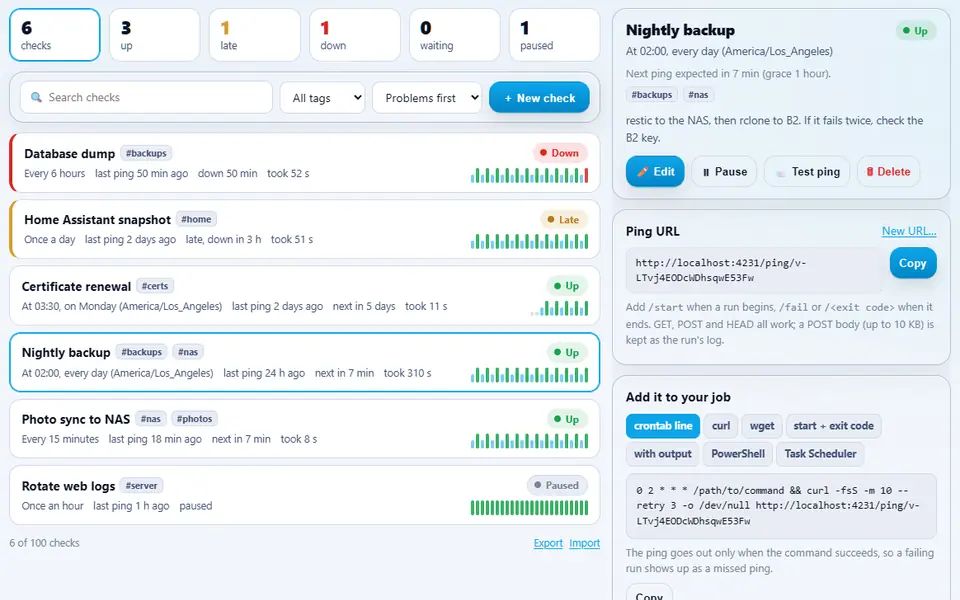960x600 pixels.
Task: Click #nas tag on Nightly backup list row
Action: [188, 352]
